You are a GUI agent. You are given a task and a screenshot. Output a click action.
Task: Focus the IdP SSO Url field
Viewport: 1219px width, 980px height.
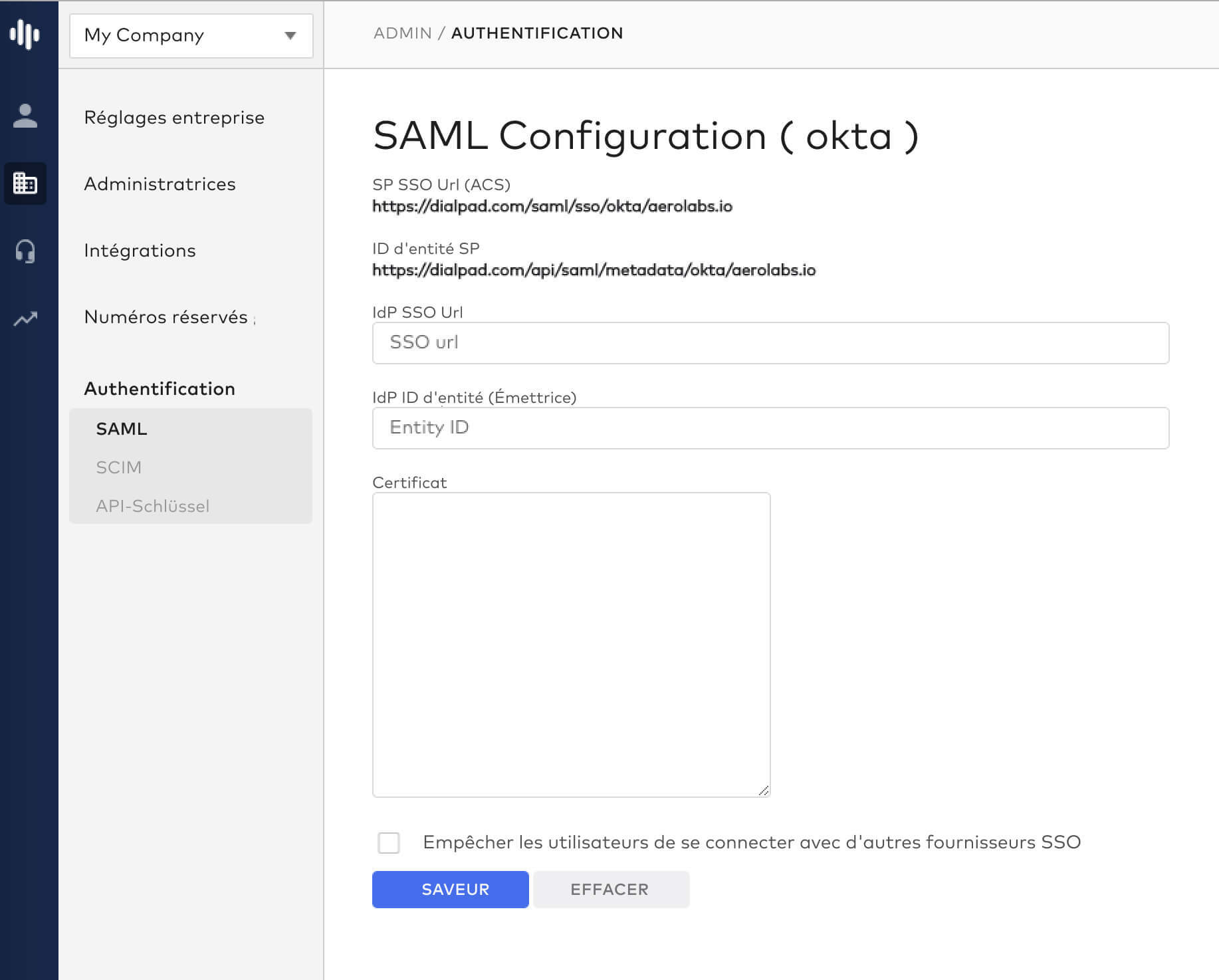(770, 343)
